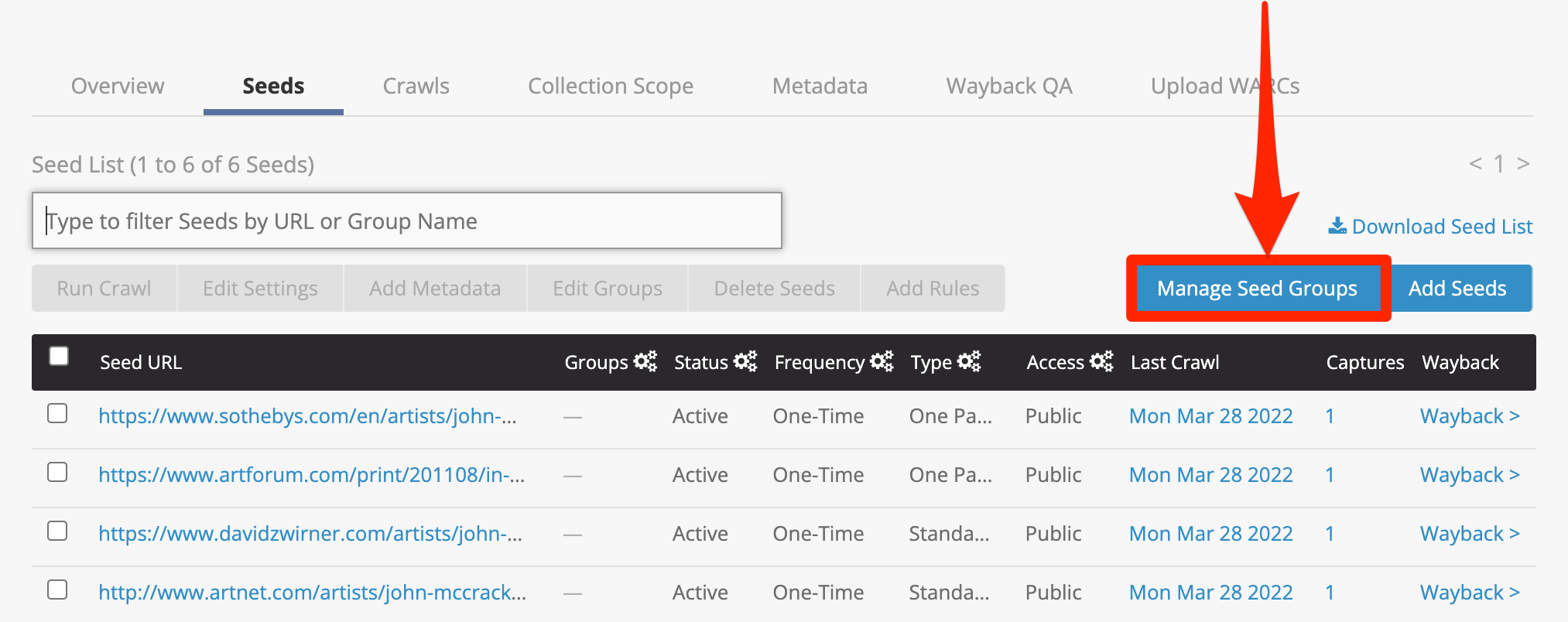Viewport: 1568px width, 622px height.
Task: Go to next page with the > arrow
Action: pos(1522,163)
